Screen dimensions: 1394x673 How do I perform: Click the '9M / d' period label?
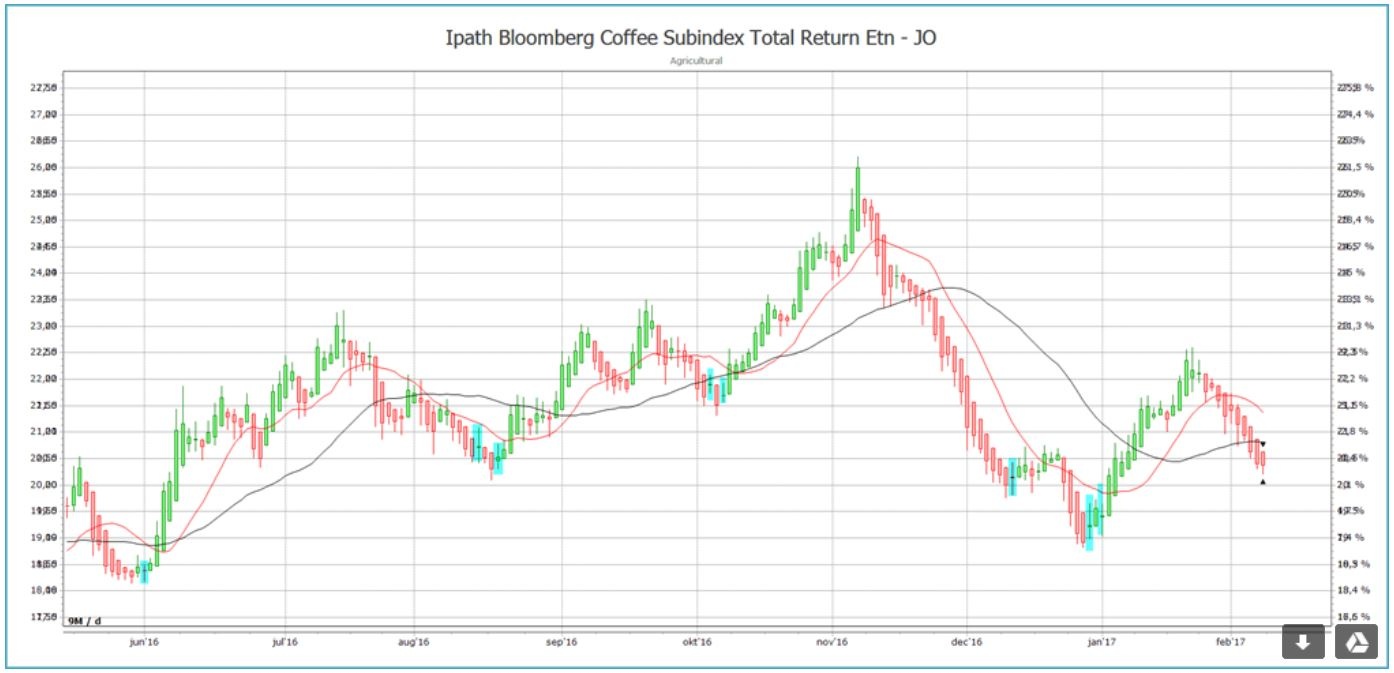click(85, 621)
